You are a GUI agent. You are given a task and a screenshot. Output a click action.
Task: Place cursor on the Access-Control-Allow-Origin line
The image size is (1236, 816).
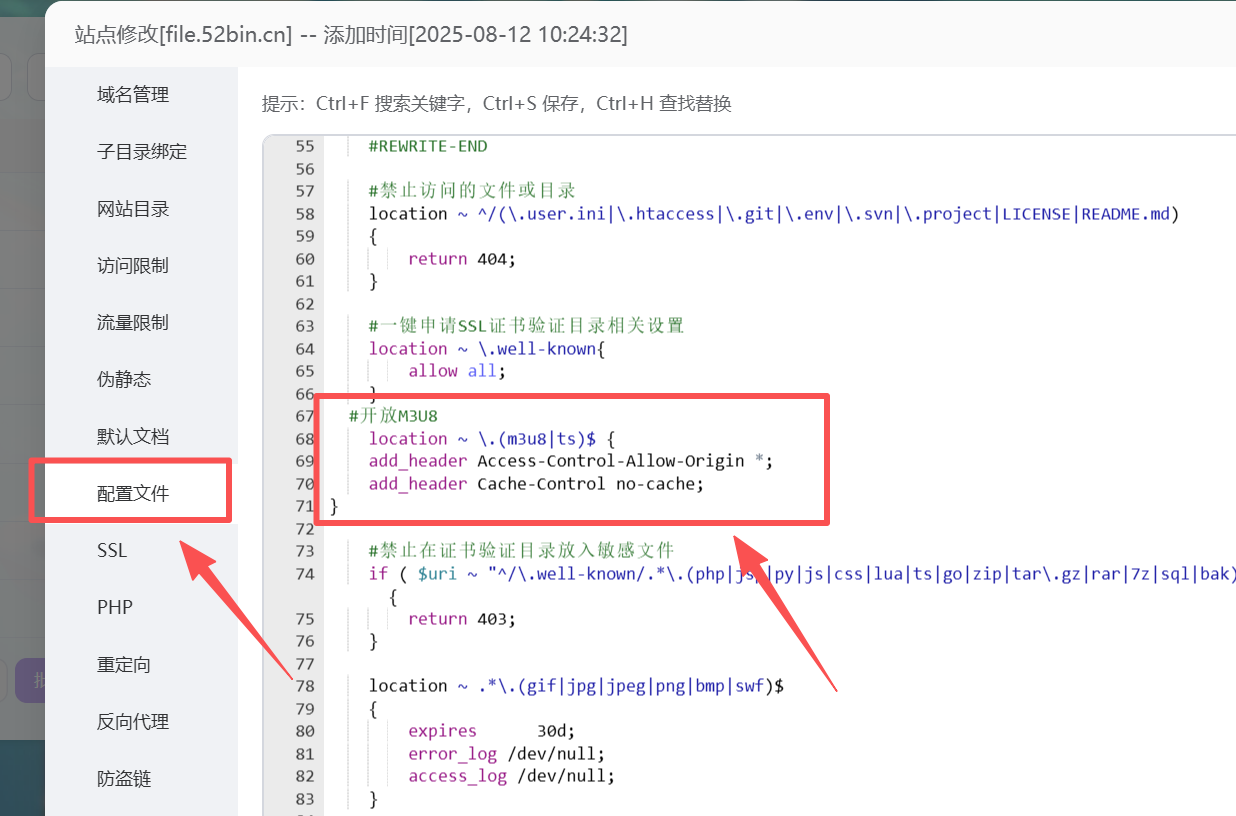point(570,461)
